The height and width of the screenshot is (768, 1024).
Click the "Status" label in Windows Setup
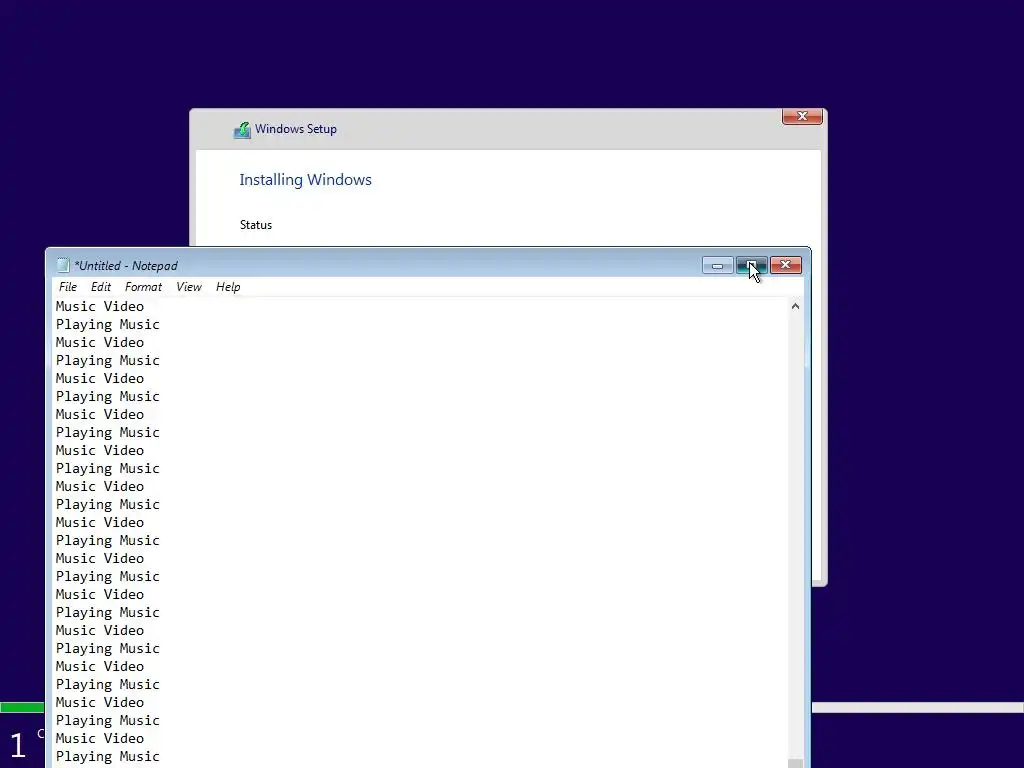(256, 225)
